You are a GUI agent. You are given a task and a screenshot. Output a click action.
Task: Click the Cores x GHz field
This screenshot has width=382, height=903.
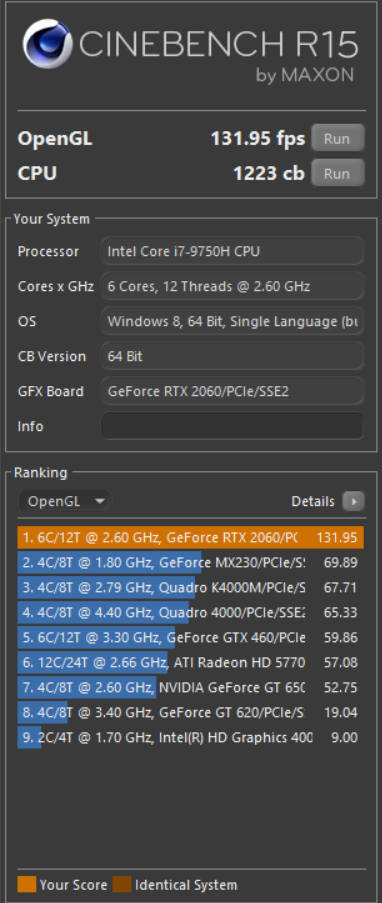click(x=232, y=286)
